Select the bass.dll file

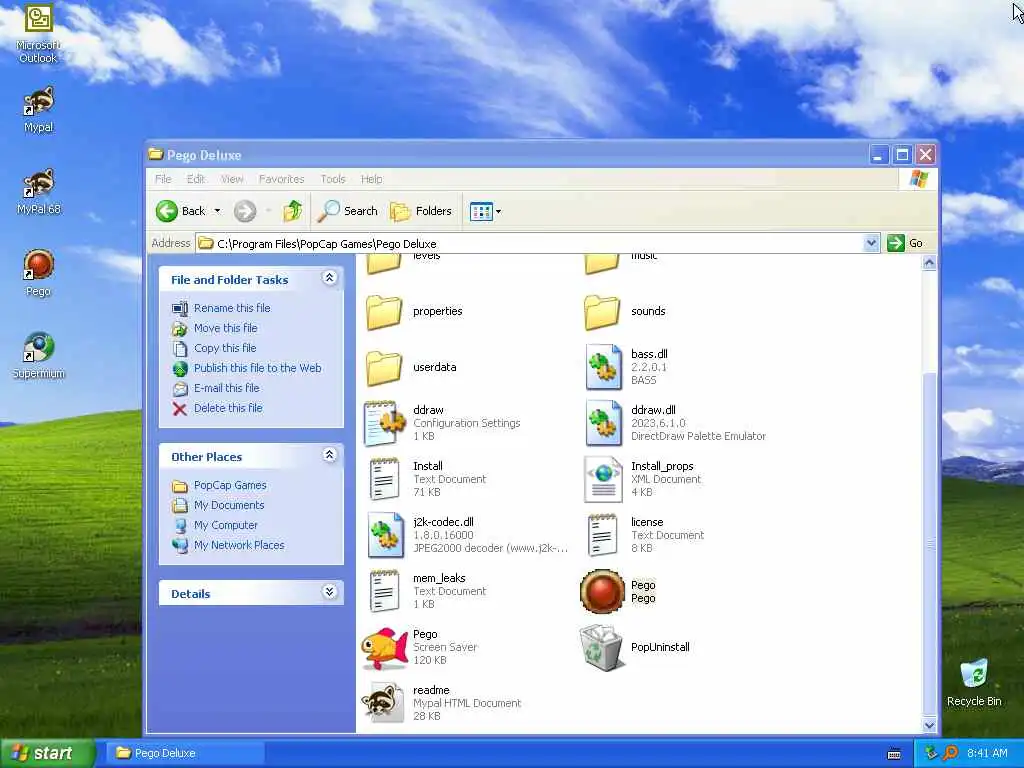click(627, 367)
